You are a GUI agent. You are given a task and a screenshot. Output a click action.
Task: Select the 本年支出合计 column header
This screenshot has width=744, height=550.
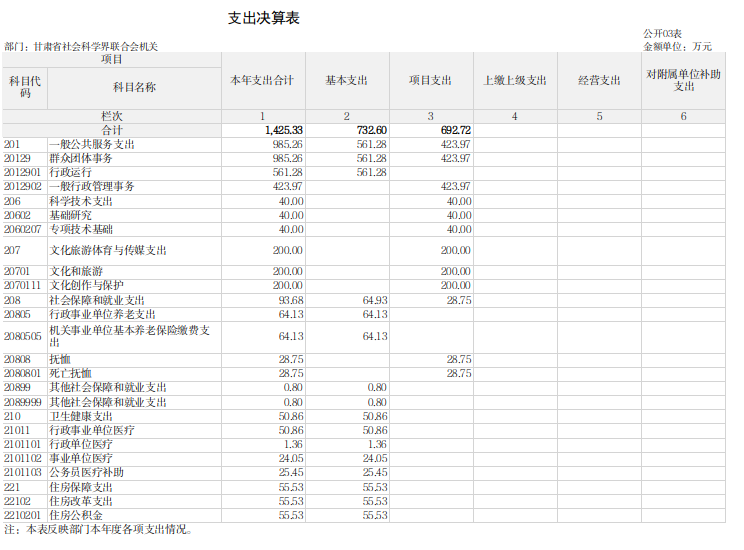[x=262, y=80]
